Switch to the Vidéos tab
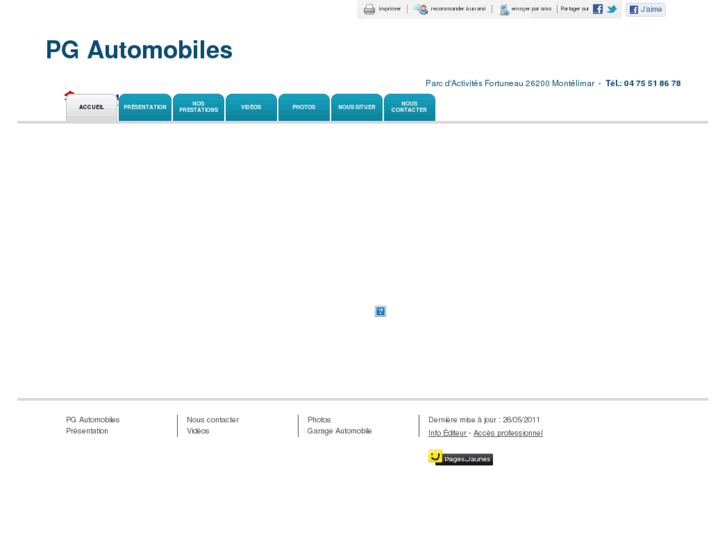 click(251, 107)
